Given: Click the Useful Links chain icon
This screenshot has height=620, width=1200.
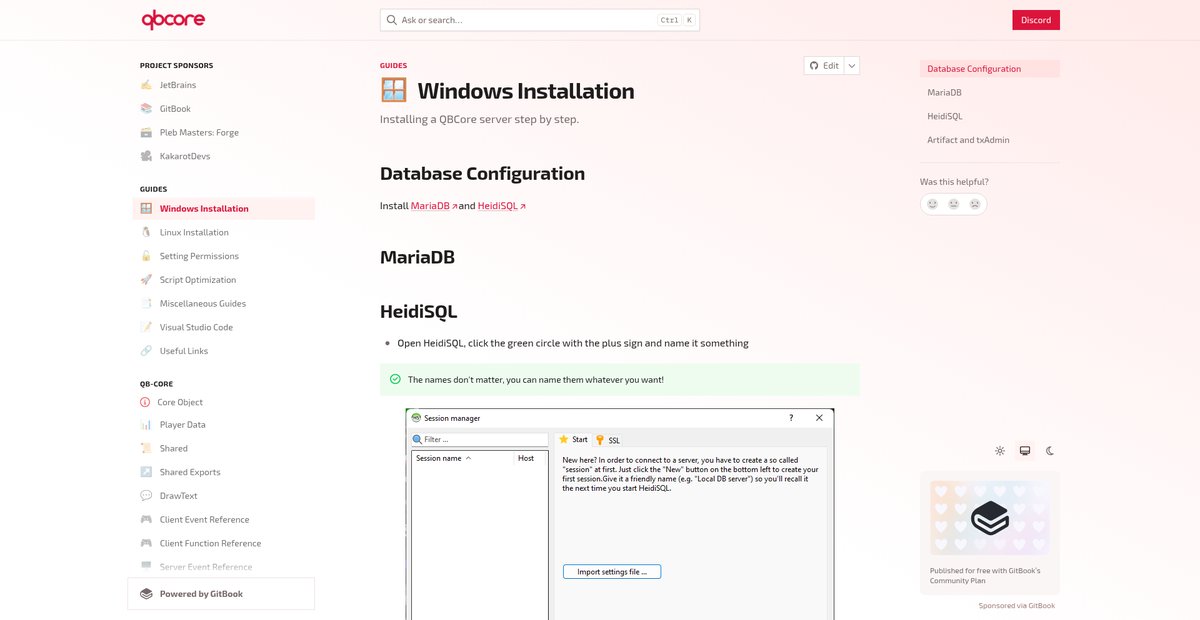Looking at the screenshot, I should 146,351.
